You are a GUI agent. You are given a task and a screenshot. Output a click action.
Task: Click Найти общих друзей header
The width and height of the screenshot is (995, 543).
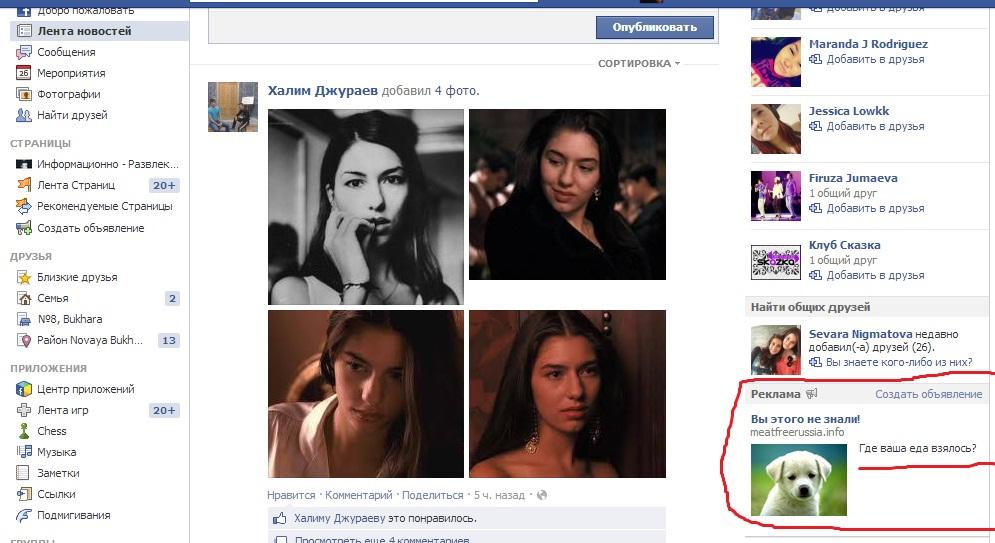[x=810, y=307]
